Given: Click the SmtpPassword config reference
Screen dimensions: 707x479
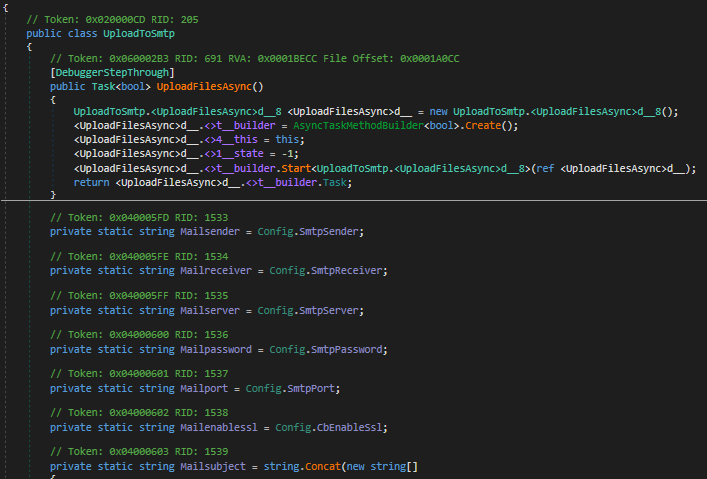Looking at the screenshot, I should click(x=341, y=349).
